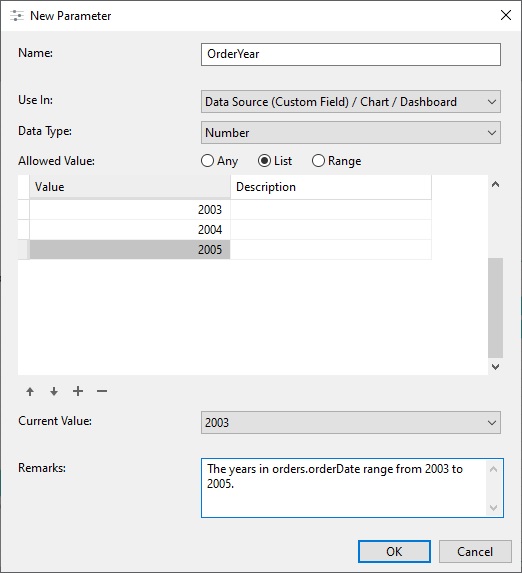
Task: Click the parameter icon in title bar
Action: point(17,16)
